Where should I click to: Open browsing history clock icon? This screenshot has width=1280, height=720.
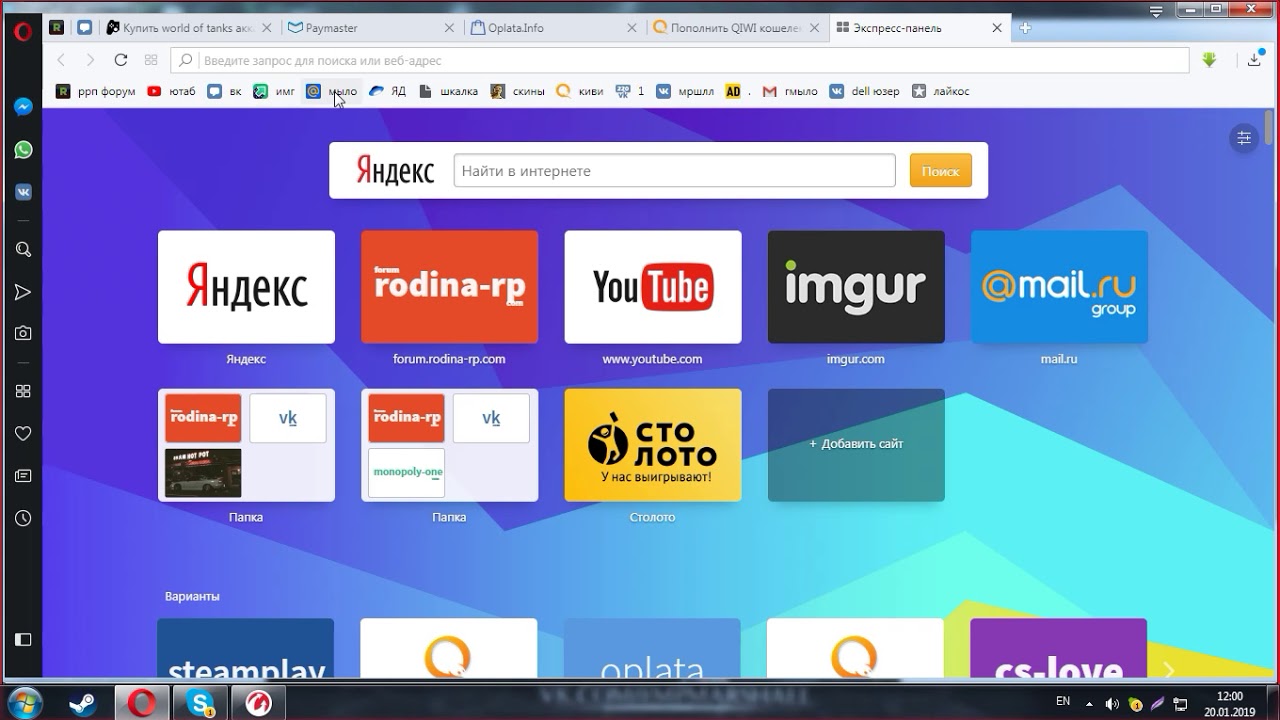[x=23, y=518]
